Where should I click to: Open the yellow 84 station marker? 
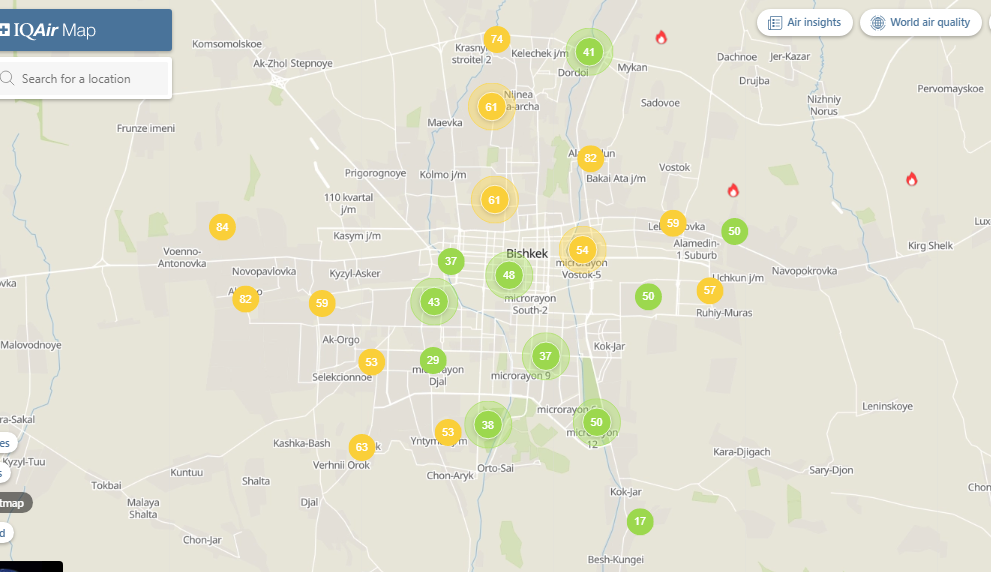[x=222, y=227]
